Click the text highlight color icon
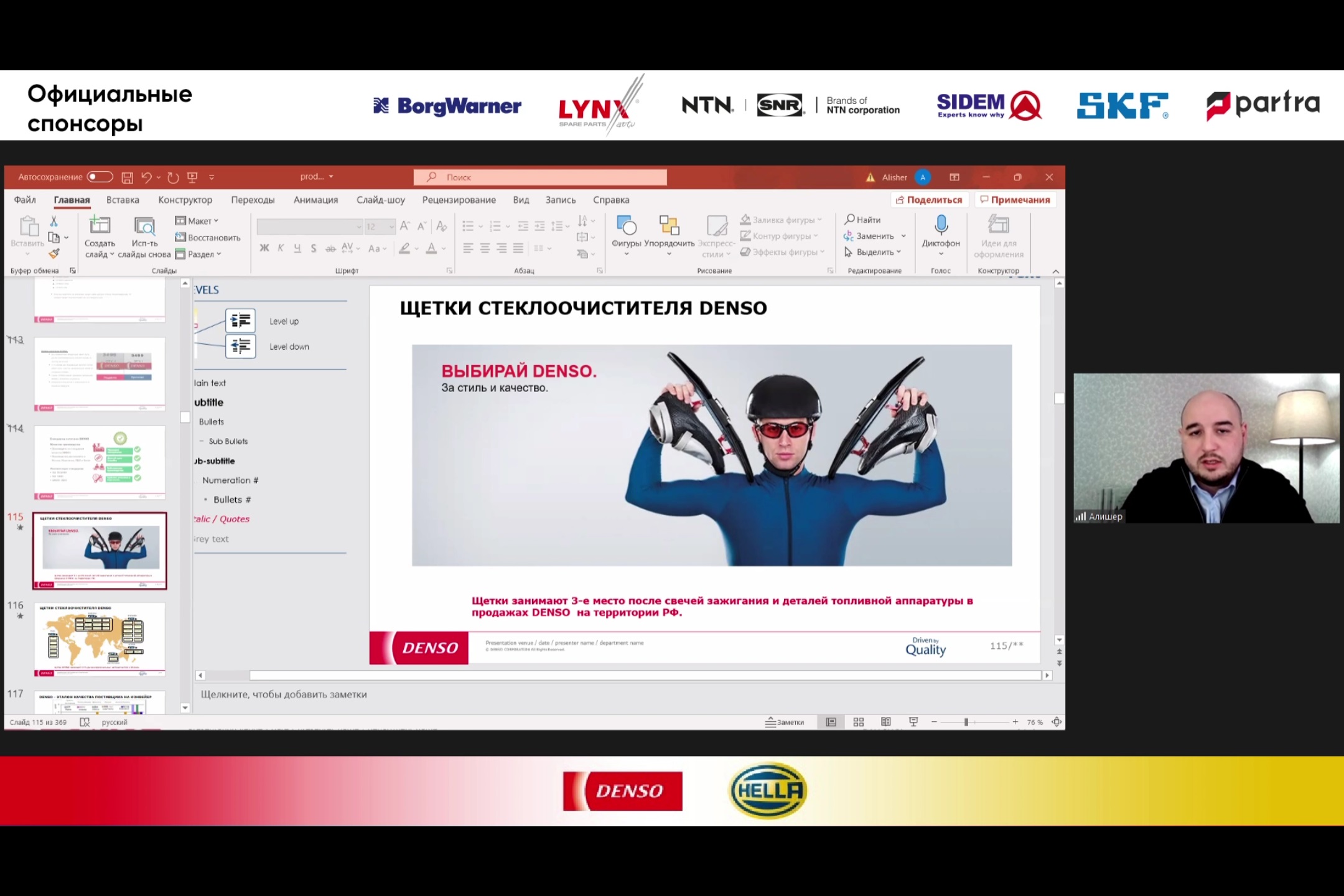This screenshot has height=896, width=1344. click(x=404, y=248)
